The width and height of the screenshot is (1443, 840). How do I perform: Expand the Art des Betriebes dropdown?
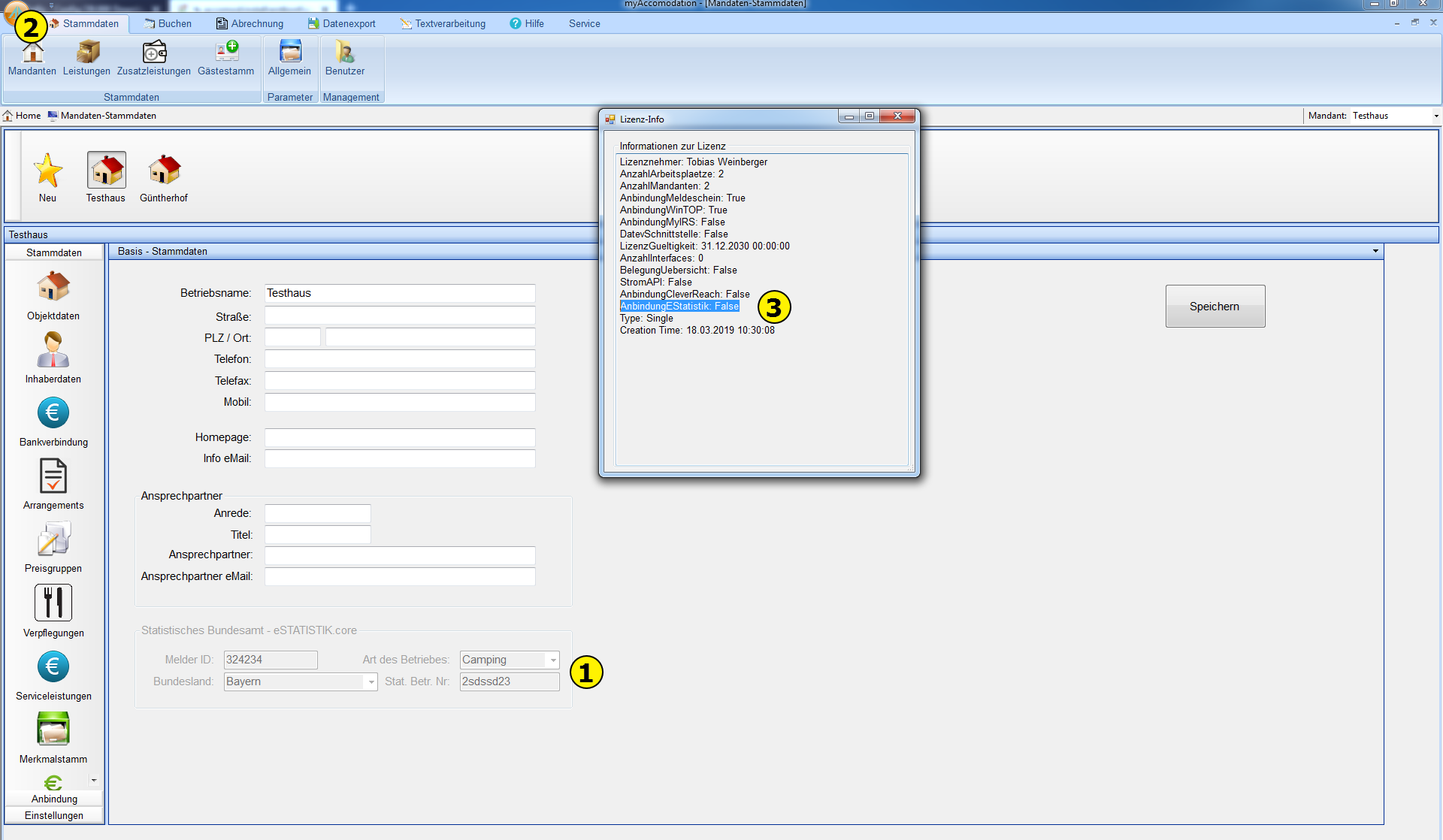[x=553, y=660]
